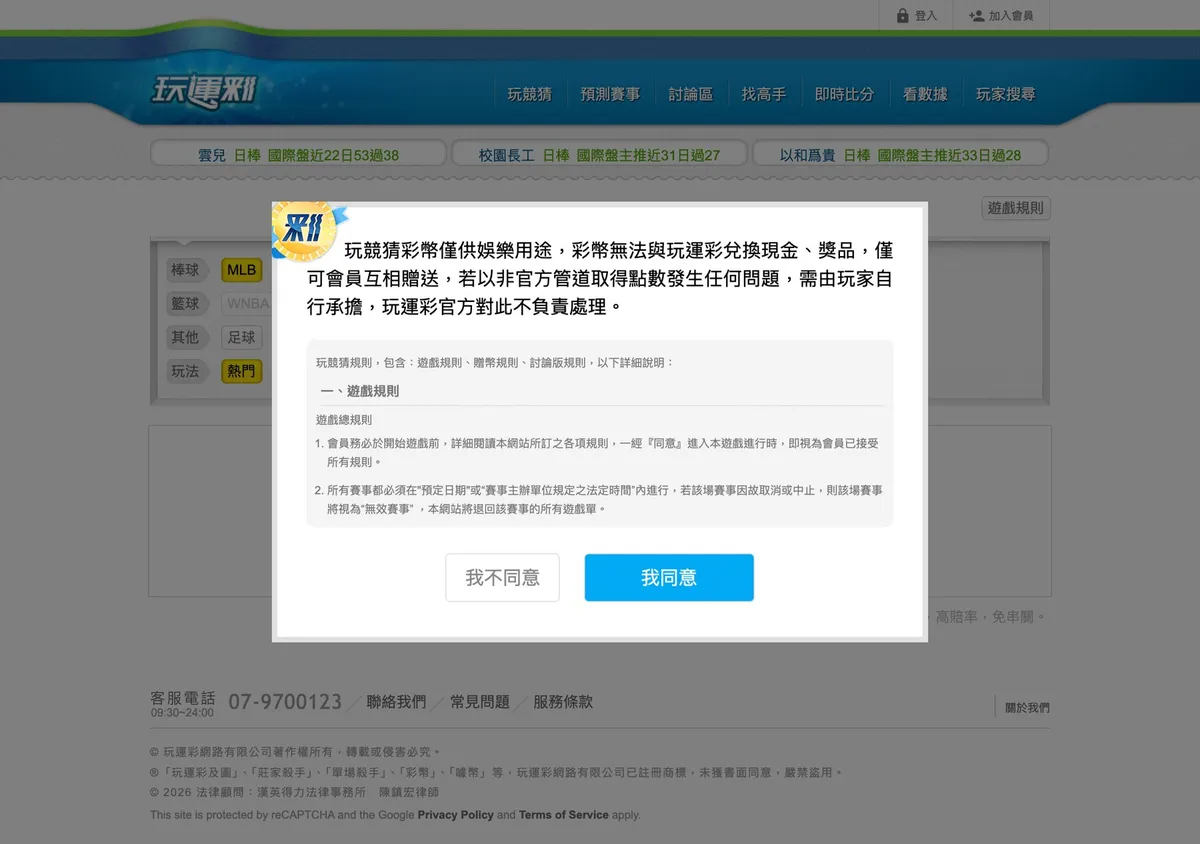Click the 籃球 category label
The width and height of the screenshot is (1200, 844).
[185, 304]
